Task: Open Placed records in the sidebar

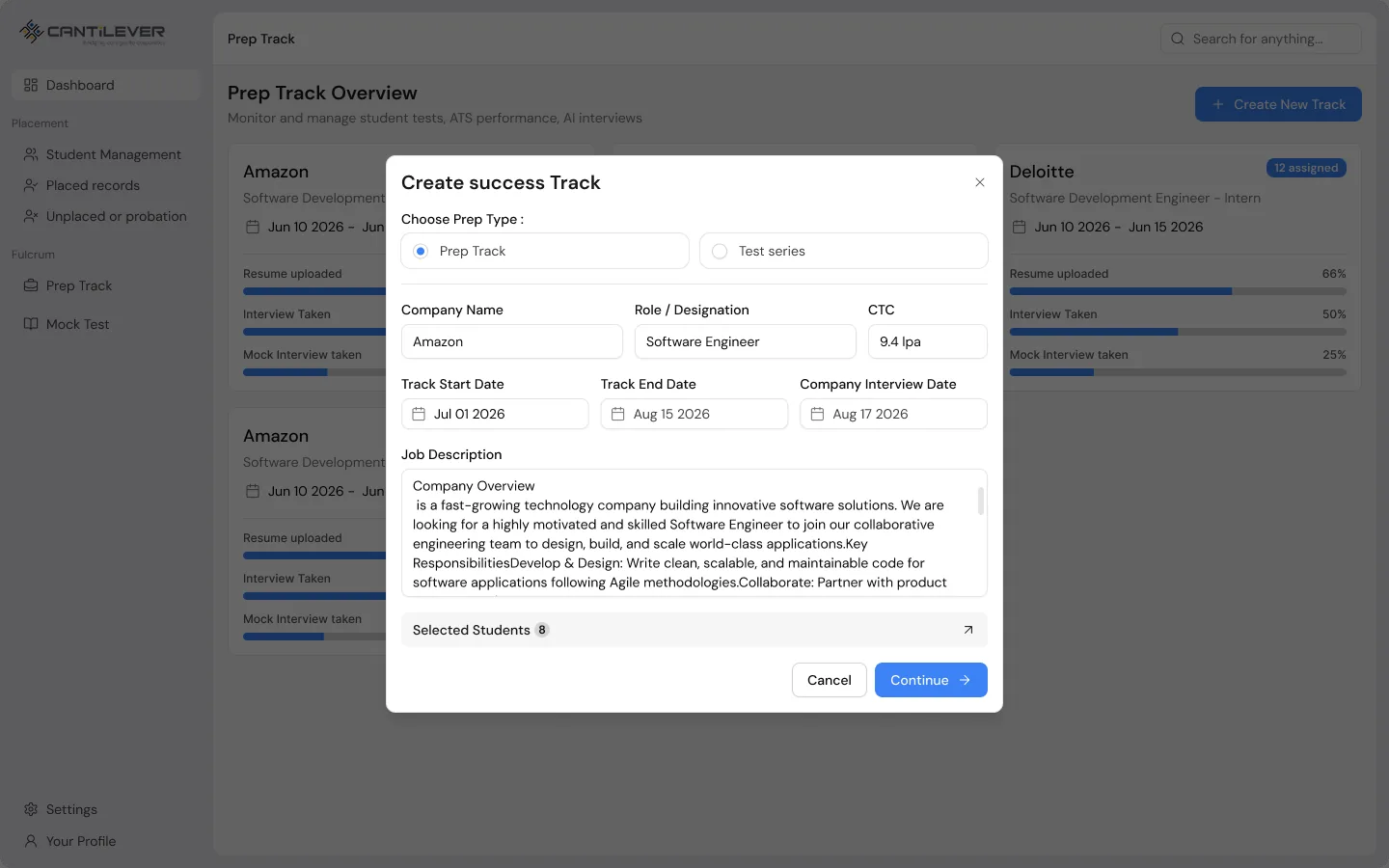Action: pyautogui.click(x=105, y=185)
